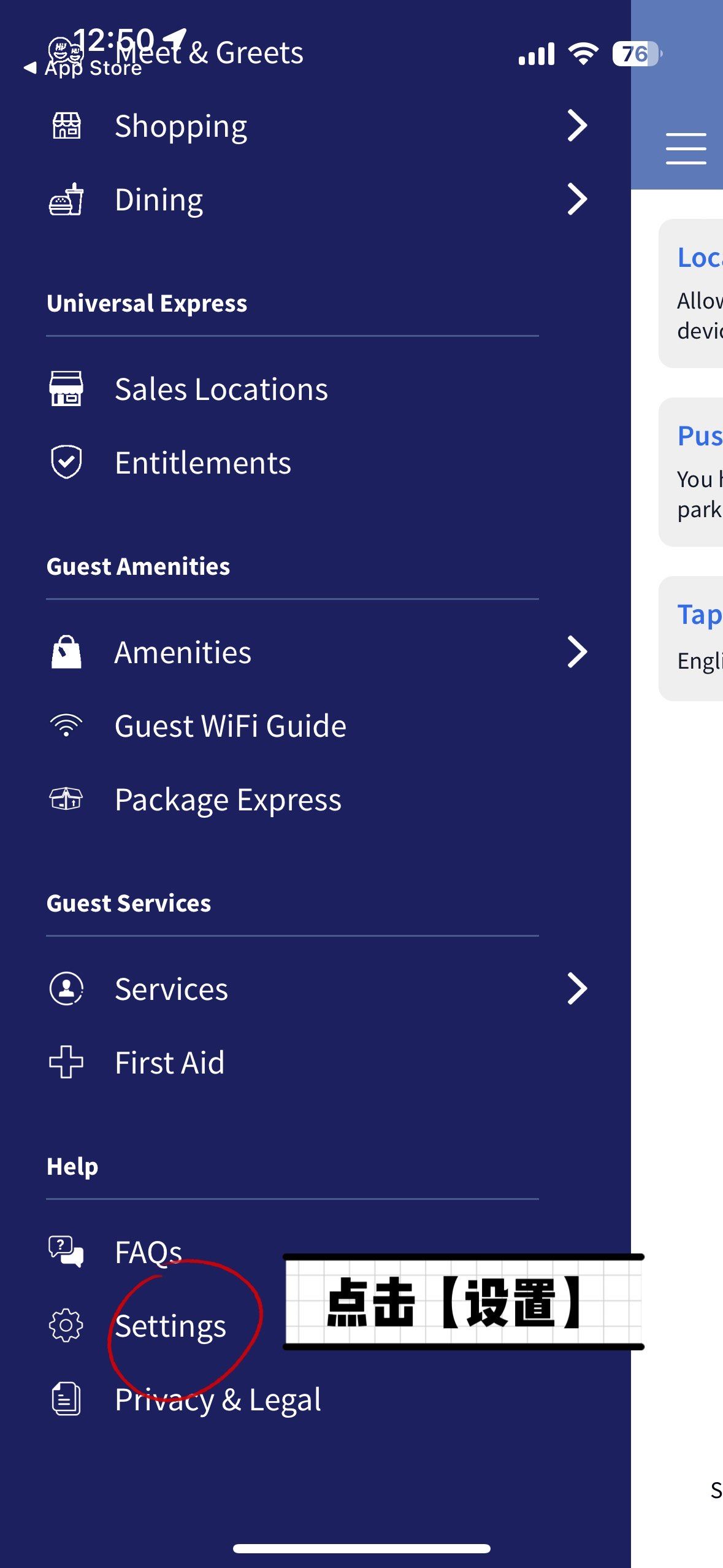Select the Sales Locations shop icon
This screenshot has width=723, height=1568.
coord(66,389)
